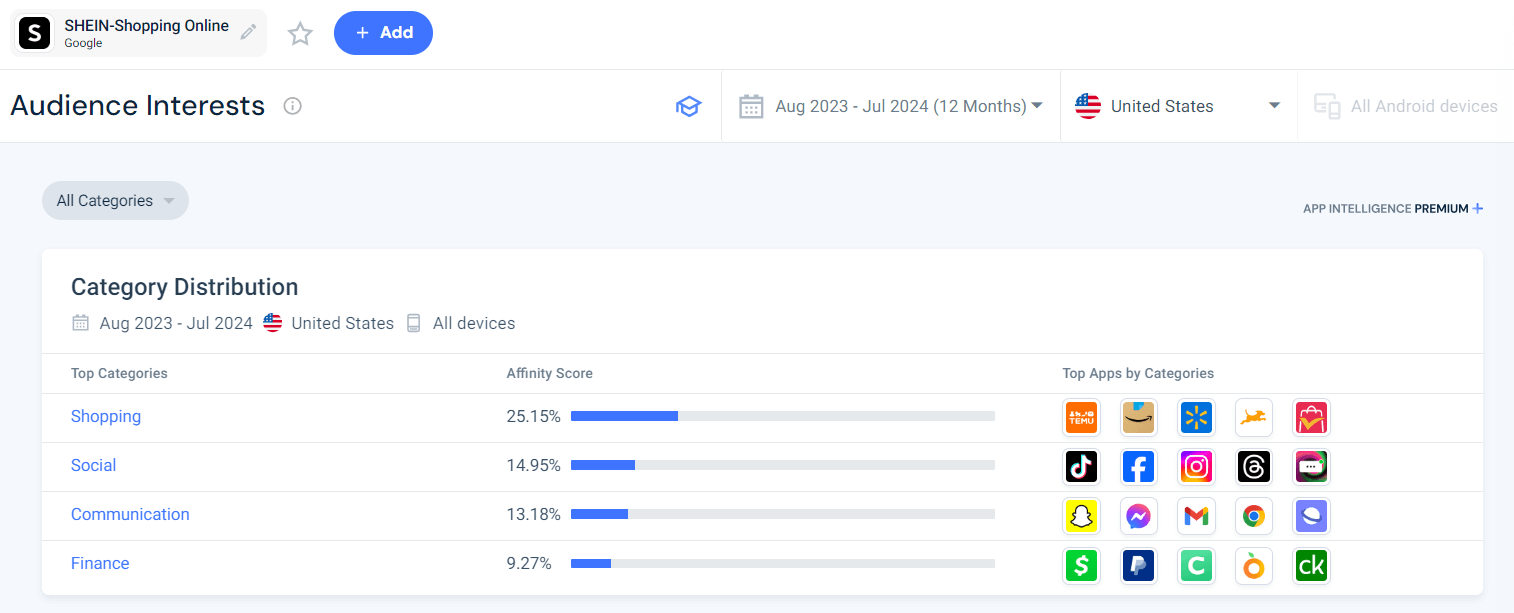Click the Walmart icon in Shopping row
This screenshot has height=613, width=1514.
pyautogui.click(x=1196, y=417)
